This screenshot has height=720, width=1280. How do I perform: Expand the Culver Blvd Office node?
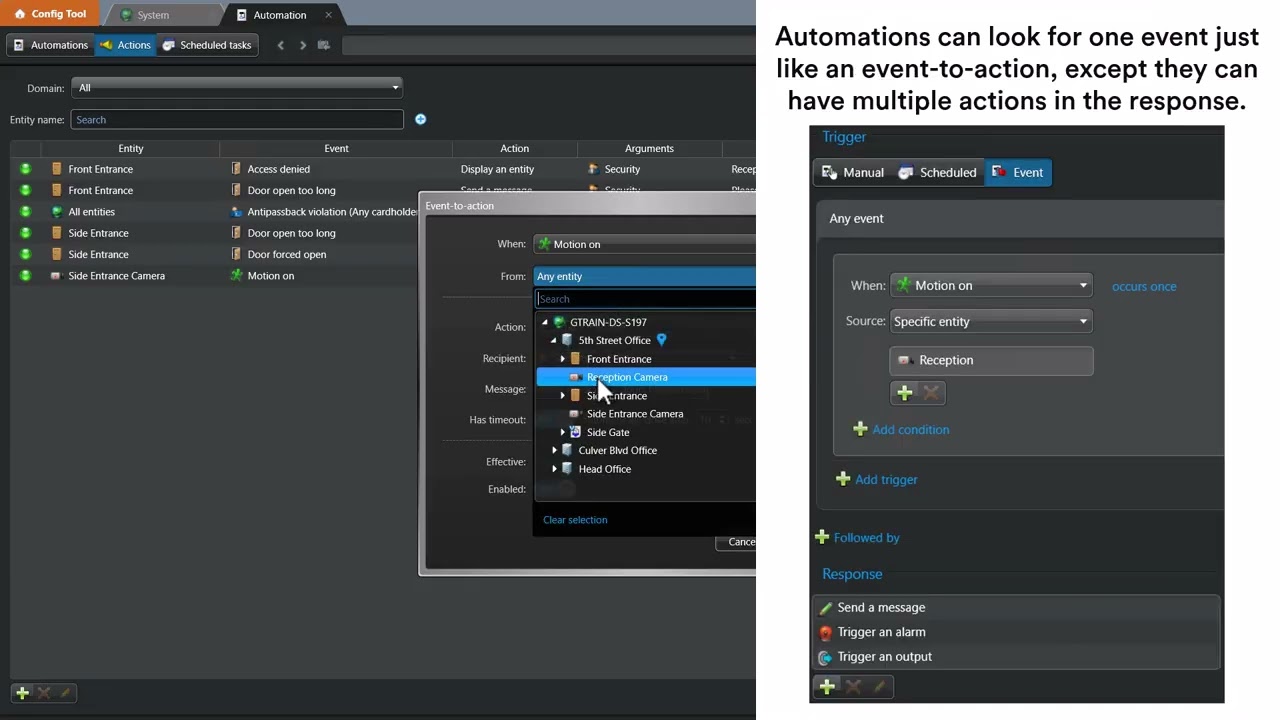[554, 450]
